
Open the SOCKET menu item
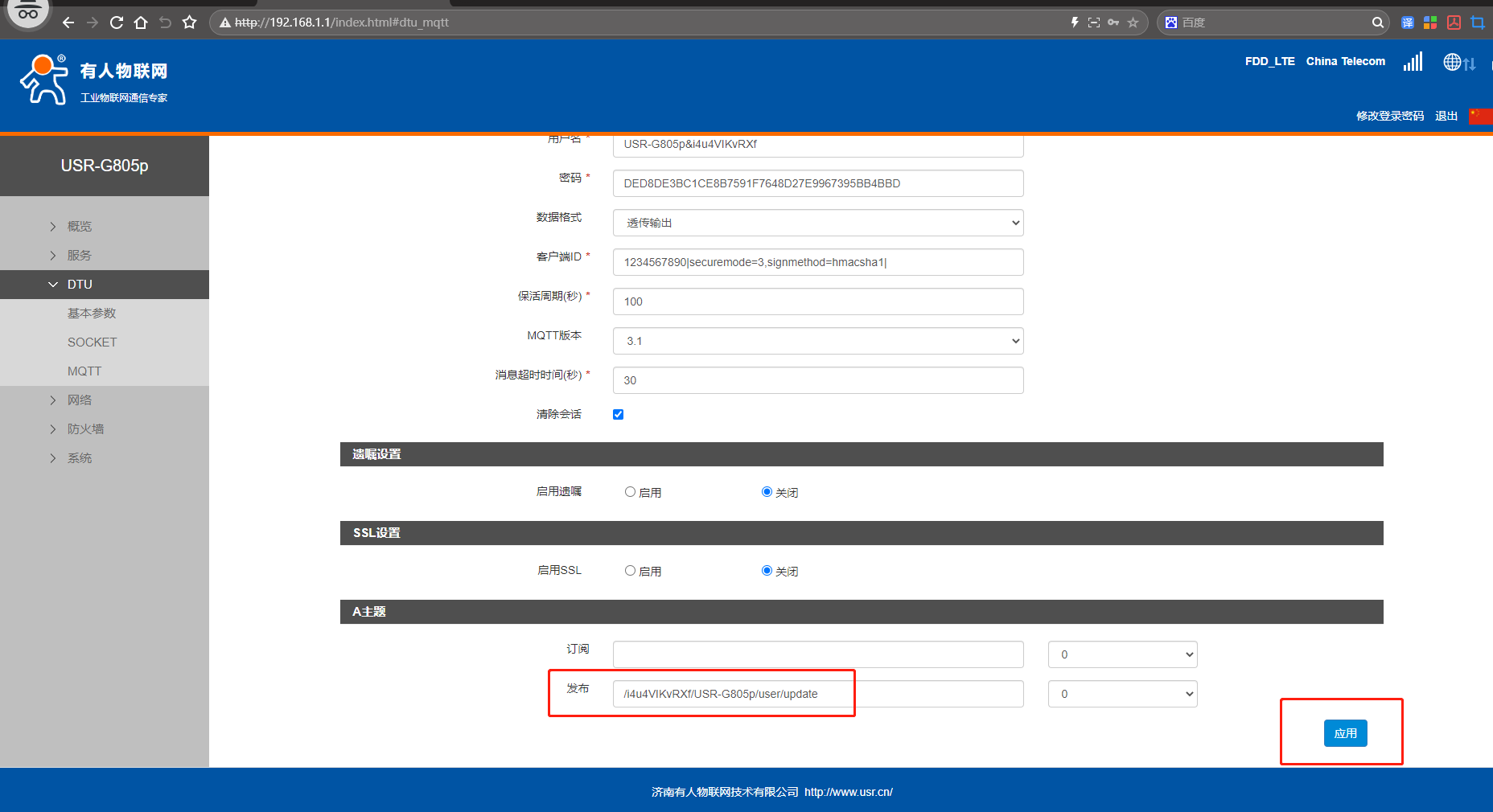[93, 342]
